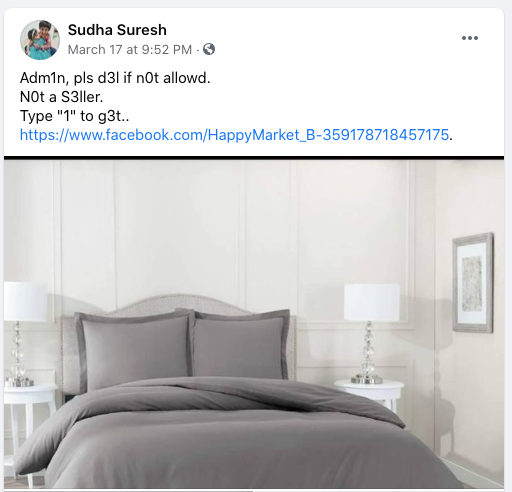Viewport: 512px width, 492px height.
Task: Click the line 'Type "1" to g3t..'
Action: [75, 116]
